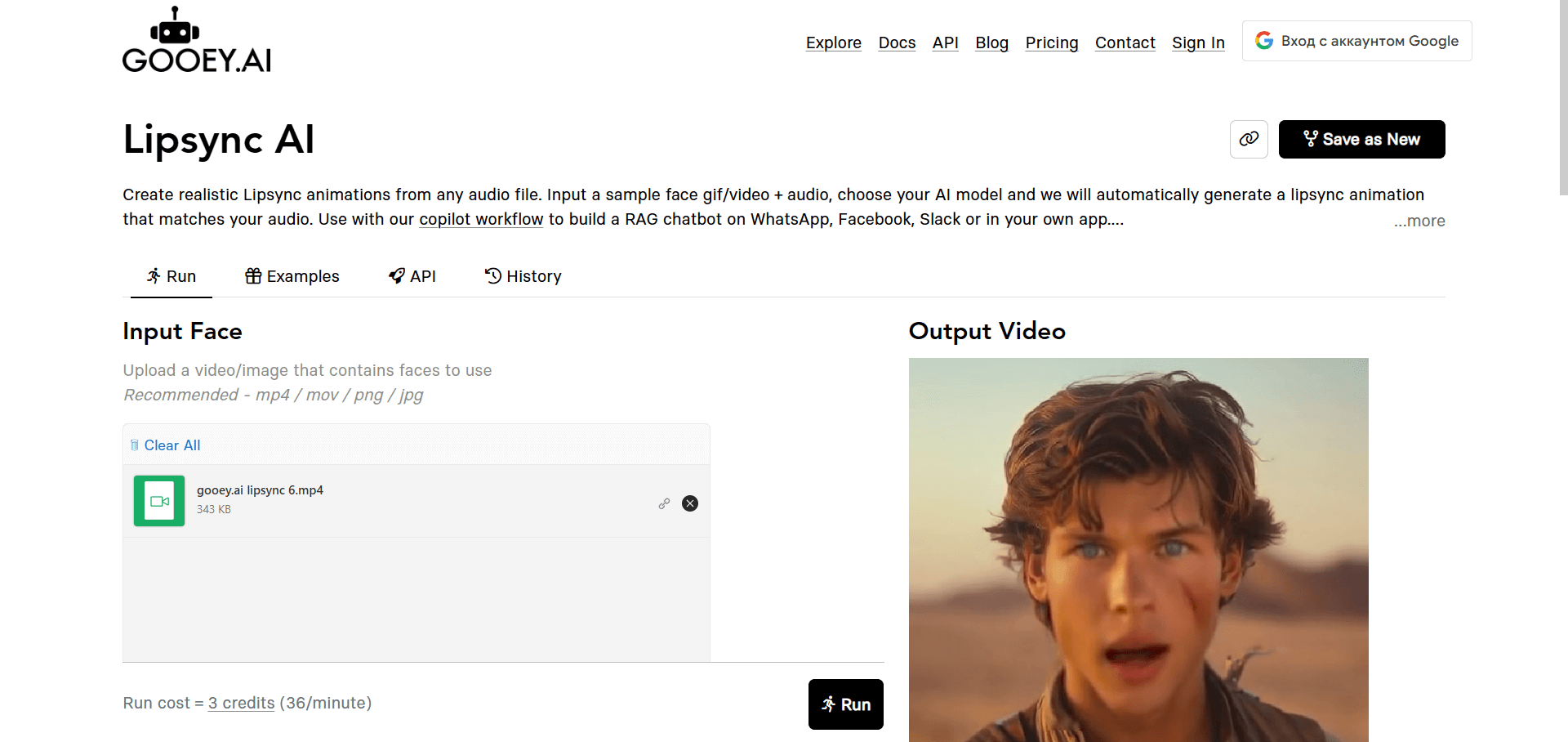Viewport: 1568px width, 742px height.
Task: Click Sign In in the header
Action: (x=1198, y=42)
